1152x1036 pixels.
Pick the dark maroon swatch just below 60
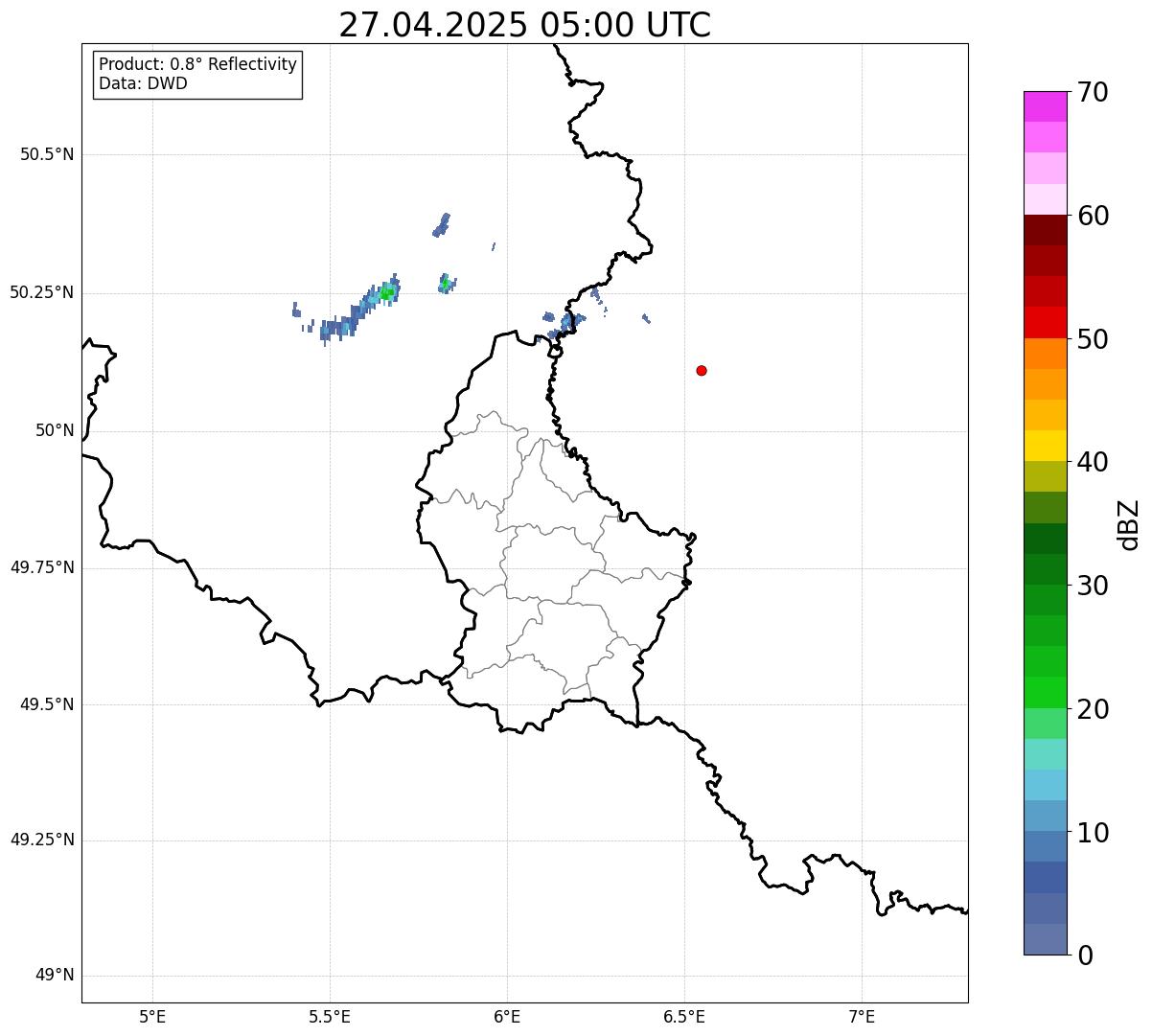tap(1045, 230)
